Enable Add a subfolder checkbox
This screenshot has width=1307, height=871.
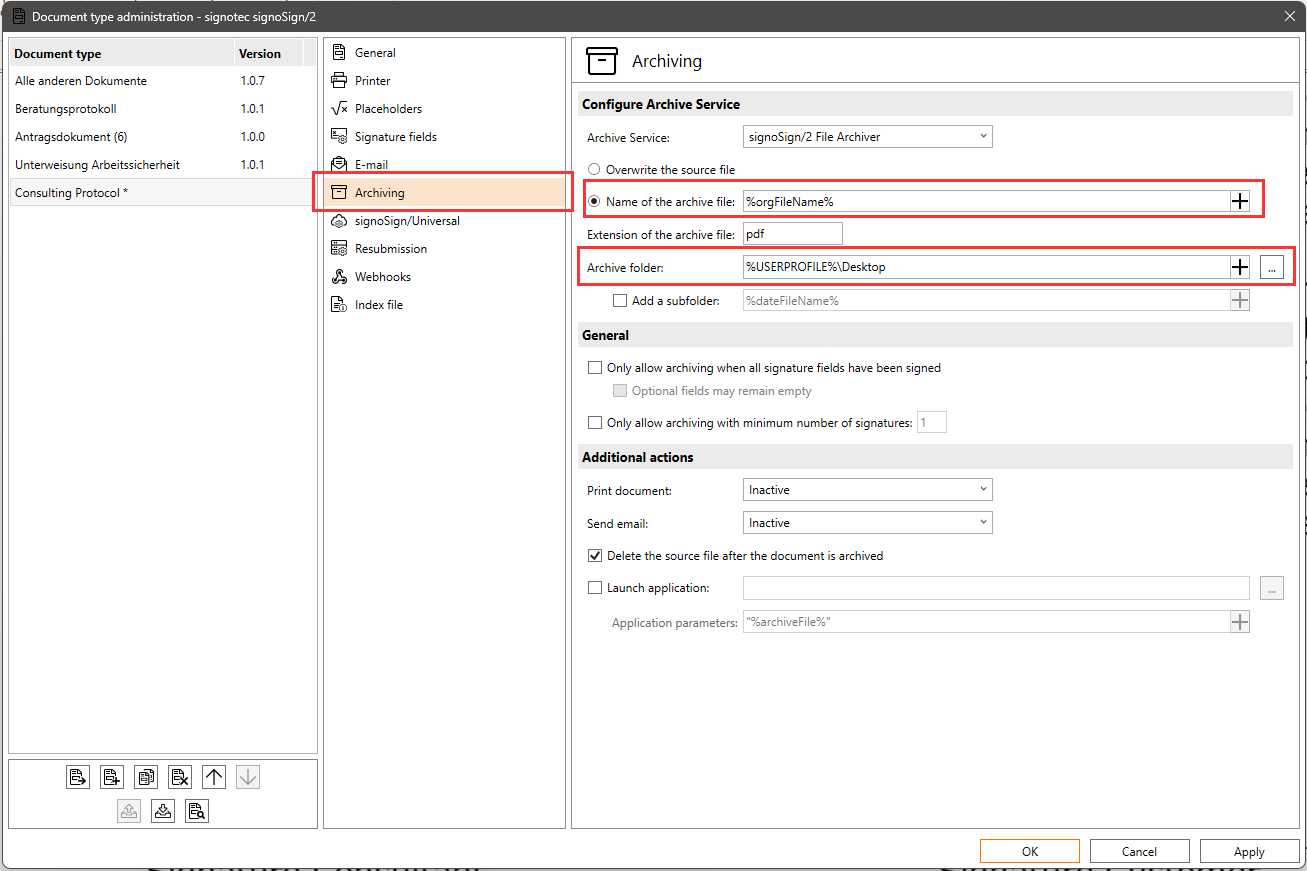point(620,300)
